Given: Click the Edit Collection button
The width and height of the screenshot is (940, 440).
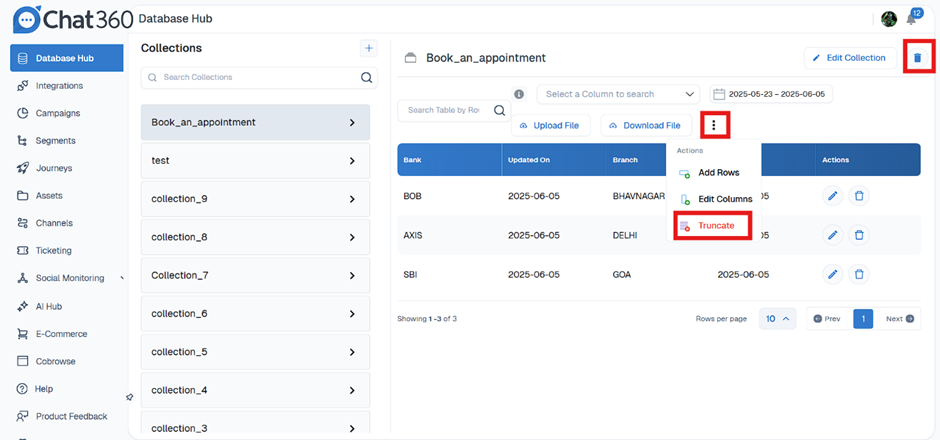Looking at the screenshot, I should click(x=848, y=58).
